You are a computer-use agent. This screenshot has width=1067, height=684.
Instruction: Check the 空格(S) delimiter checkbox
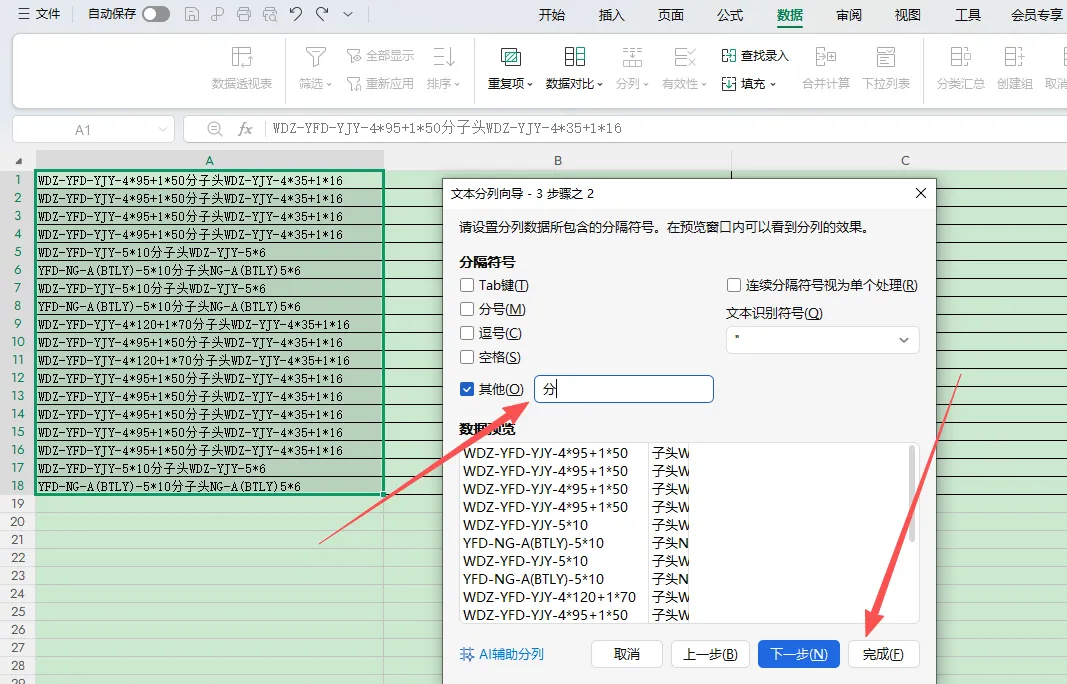[467, 357]
